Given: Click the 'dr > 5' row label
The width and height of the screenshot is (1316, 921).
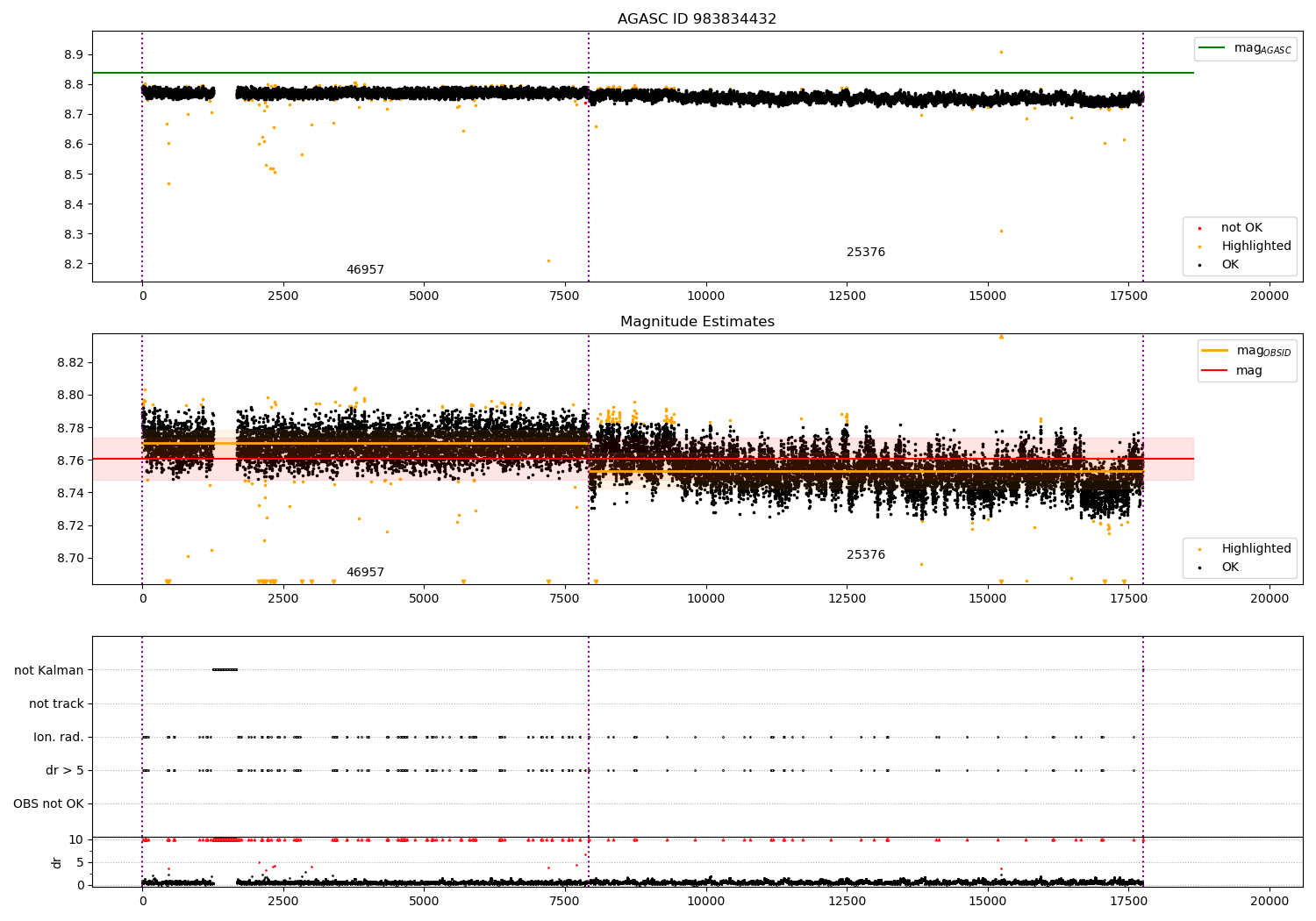Looking at the screenshot, I should [65, 770].
